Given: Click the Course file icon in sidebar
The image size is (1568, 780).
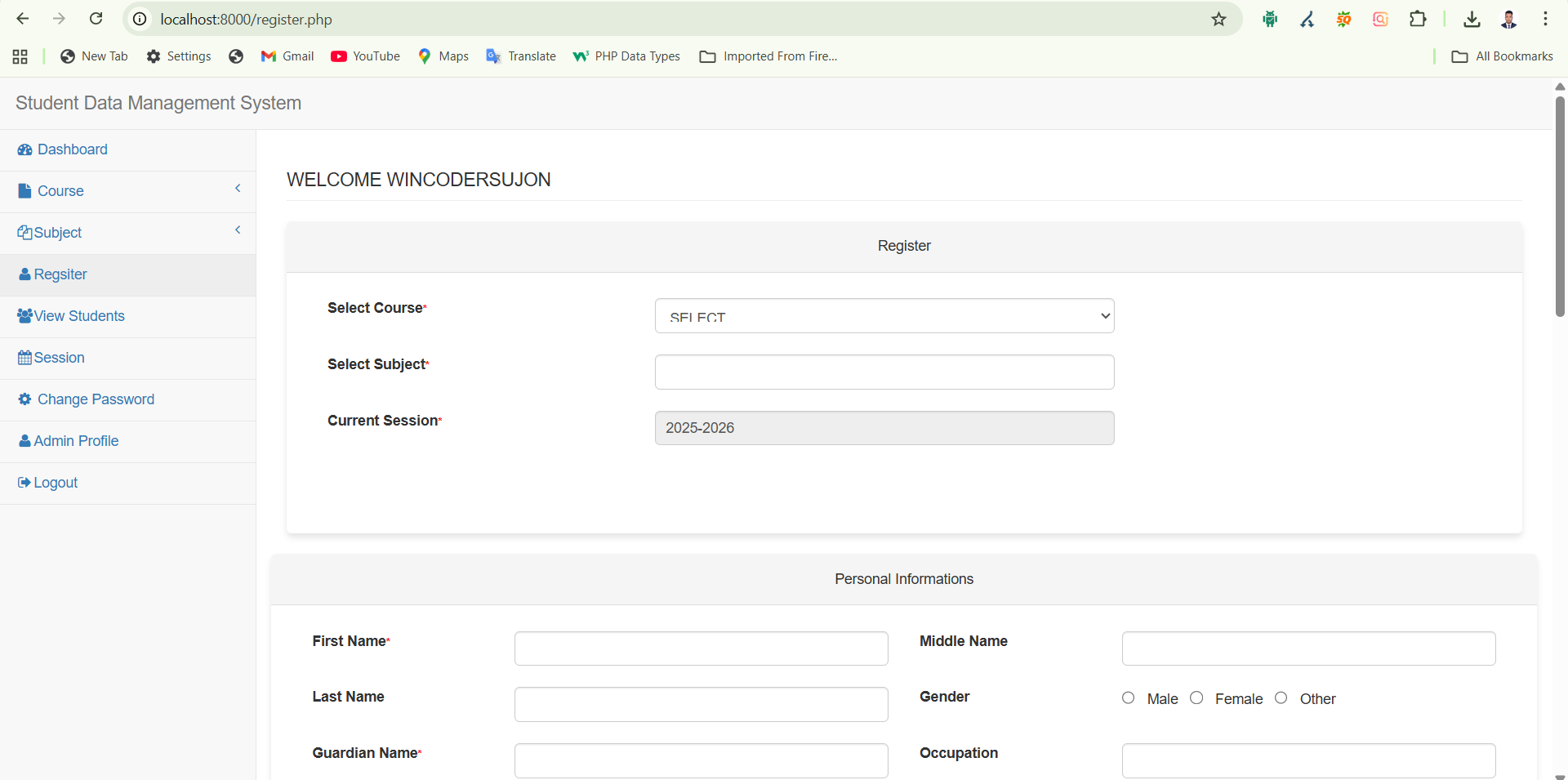Looking at the screenshot, I should point(24,191).
